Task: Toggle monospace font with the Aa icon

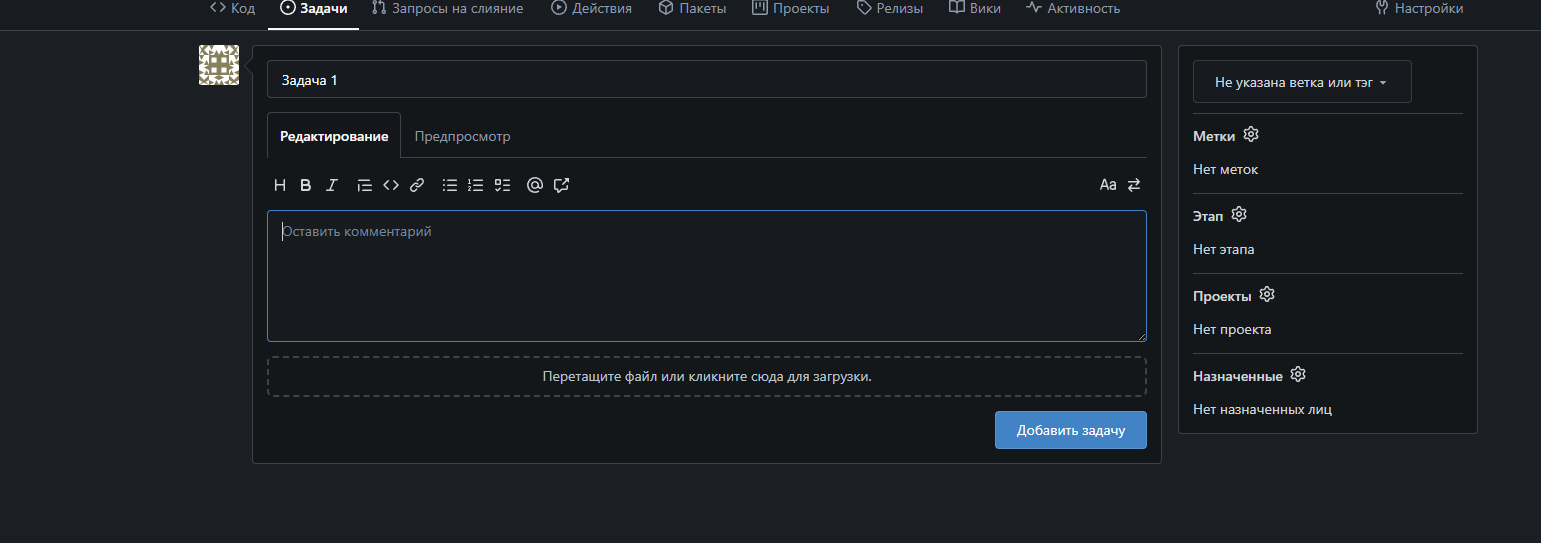Action: 1108,185
